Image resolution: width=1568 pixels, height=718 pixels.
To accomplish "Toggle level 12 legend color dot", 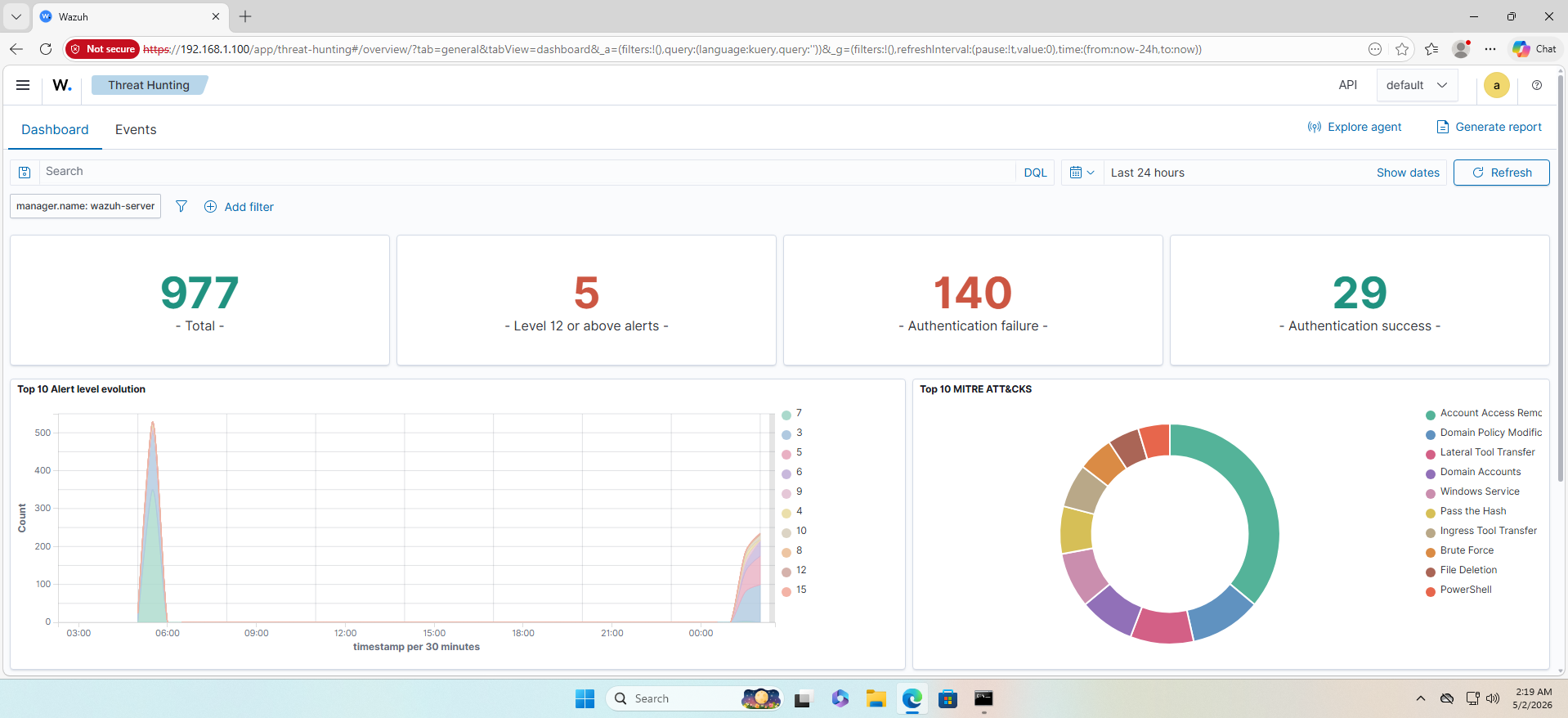I will click(x=786, y=572).
